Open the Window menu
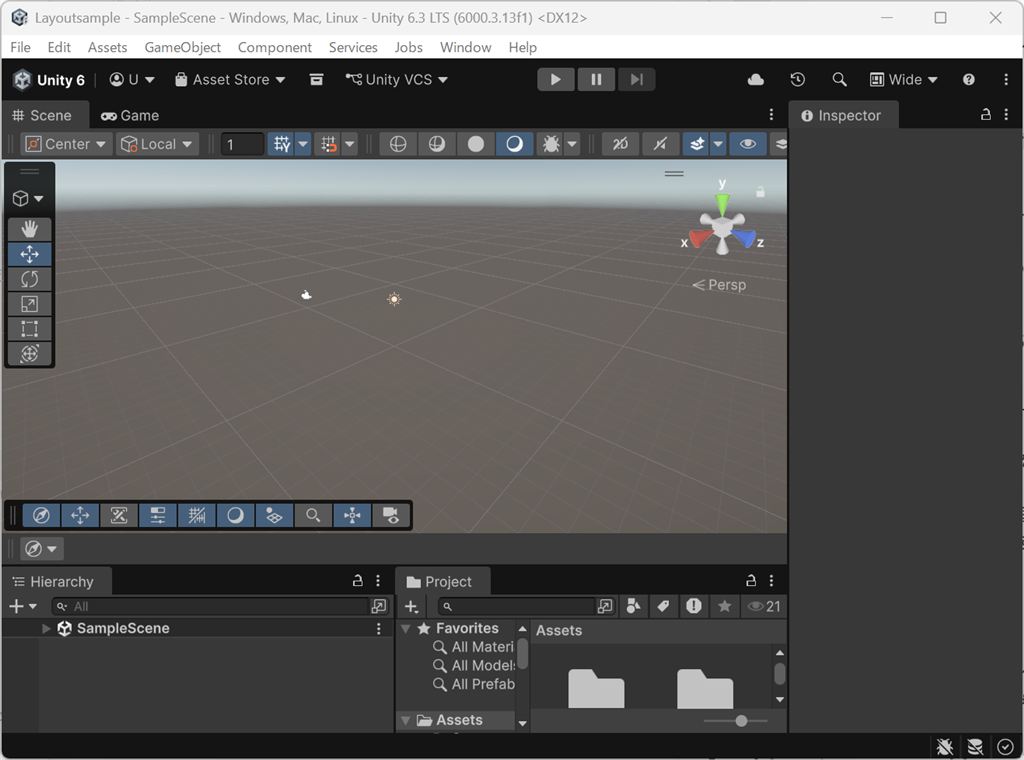 tap(465, 47)
